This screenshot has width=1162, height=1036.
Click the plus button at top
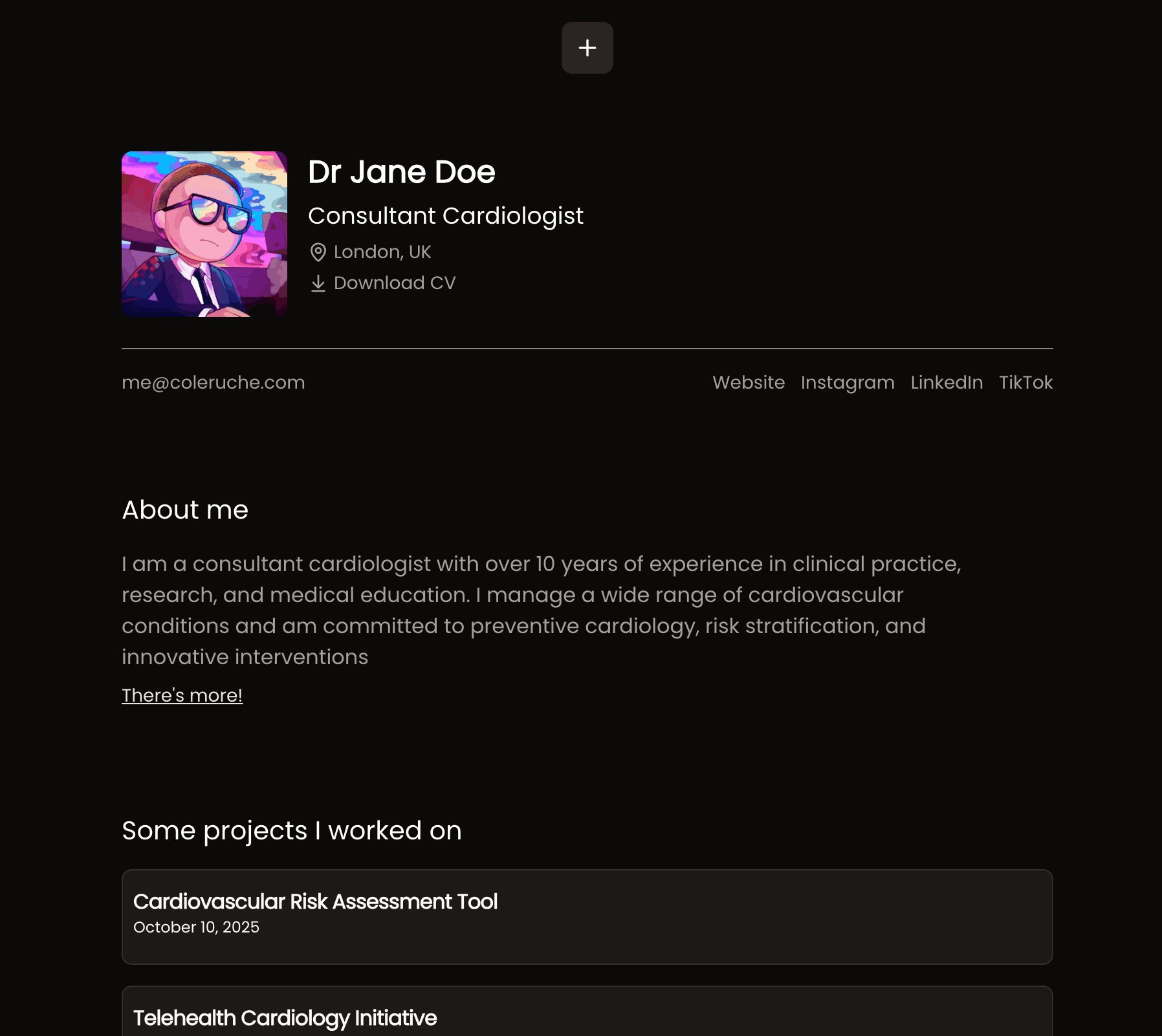coord(587,48)
